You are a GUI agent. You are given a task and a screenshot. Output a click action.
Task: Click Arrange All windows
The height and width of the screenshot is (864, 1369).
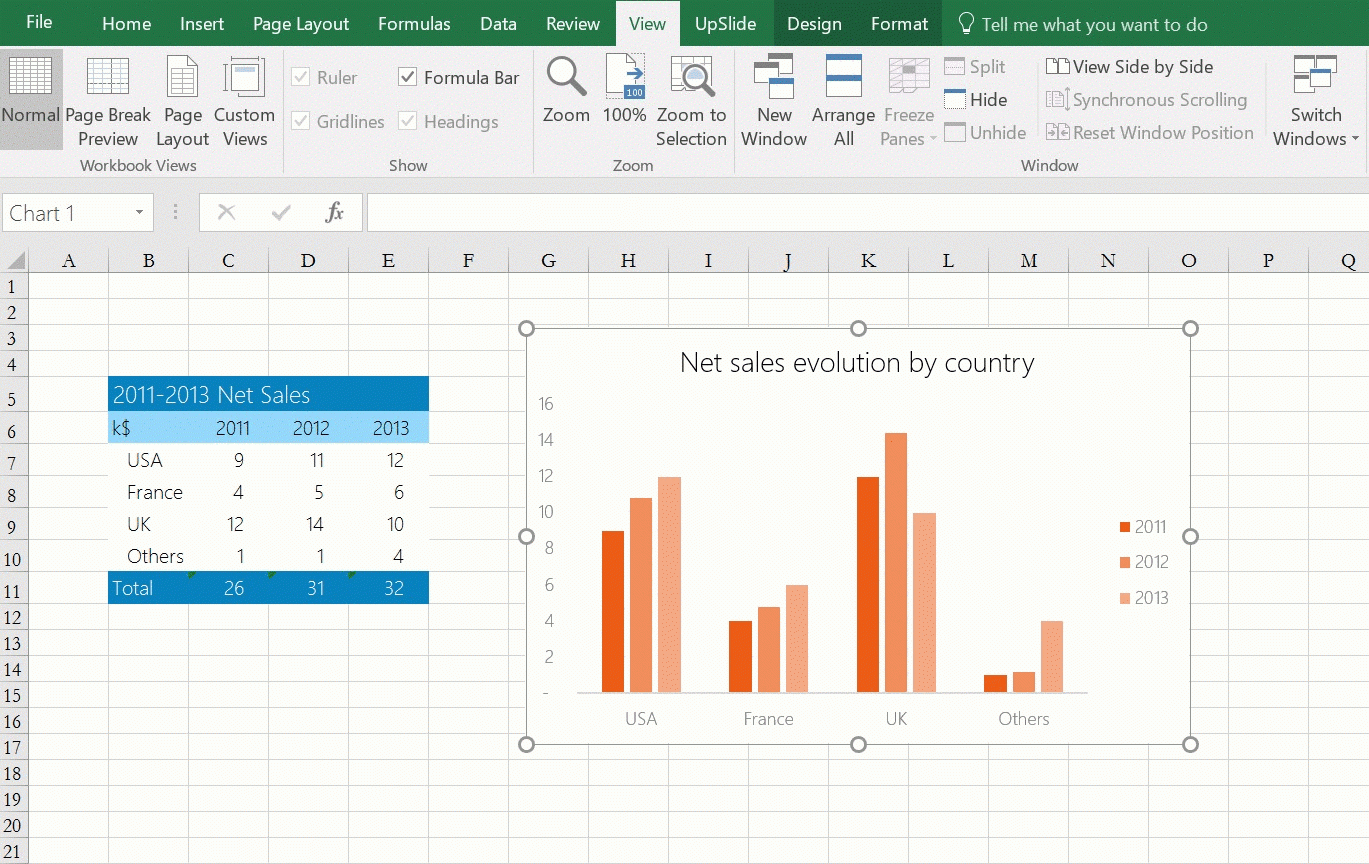coord(842,100)
